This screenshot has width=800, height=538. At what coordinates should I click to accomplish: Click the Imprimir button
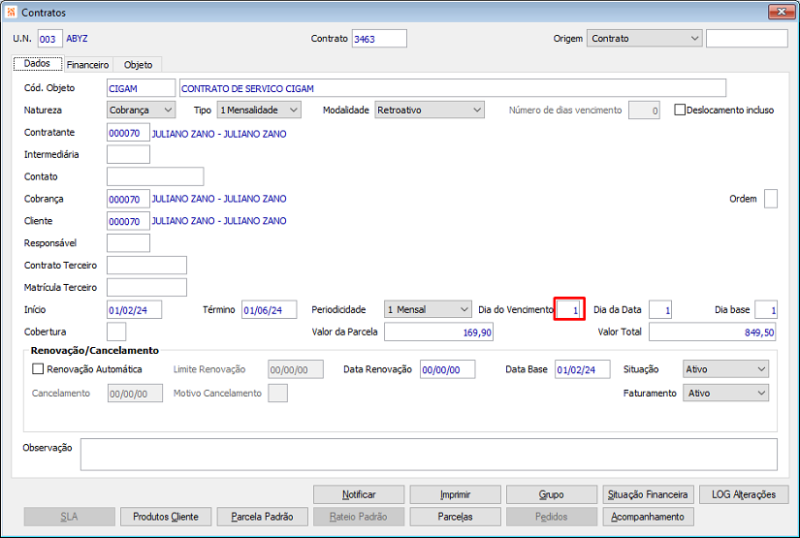tap(455, 494)
